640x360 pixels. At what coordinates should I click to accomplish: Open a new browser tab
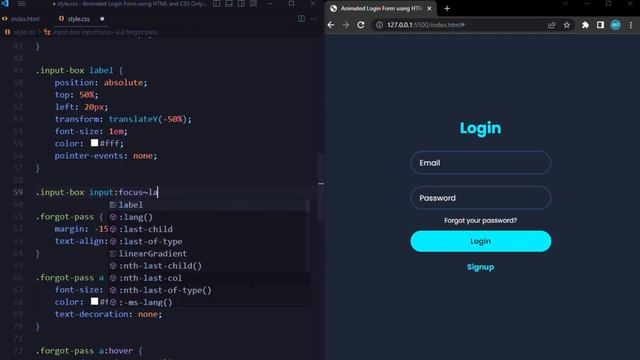(447, 8)
